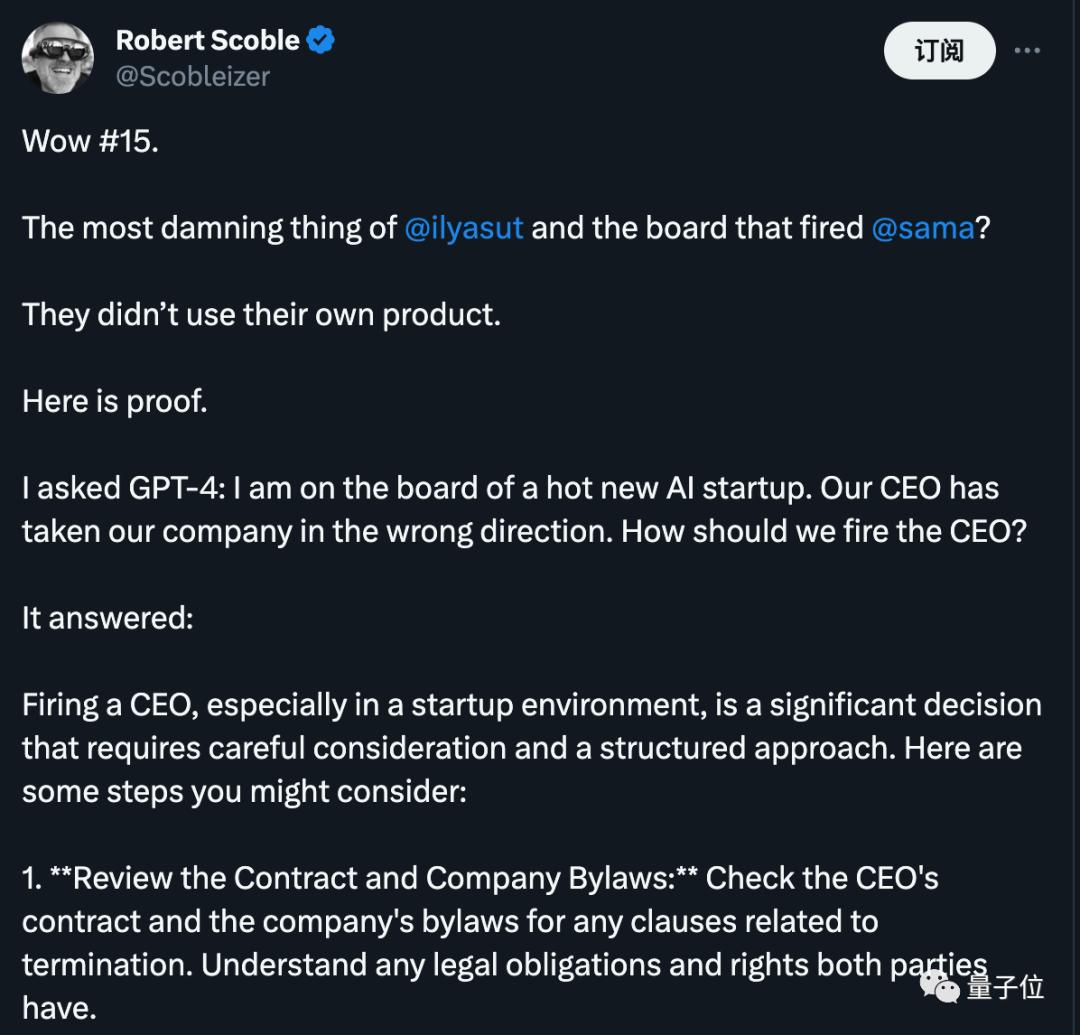Click Robert Scoble's profile avatar
The height and width of the screenshot is (1035, 1080).
tap(58, 57)
